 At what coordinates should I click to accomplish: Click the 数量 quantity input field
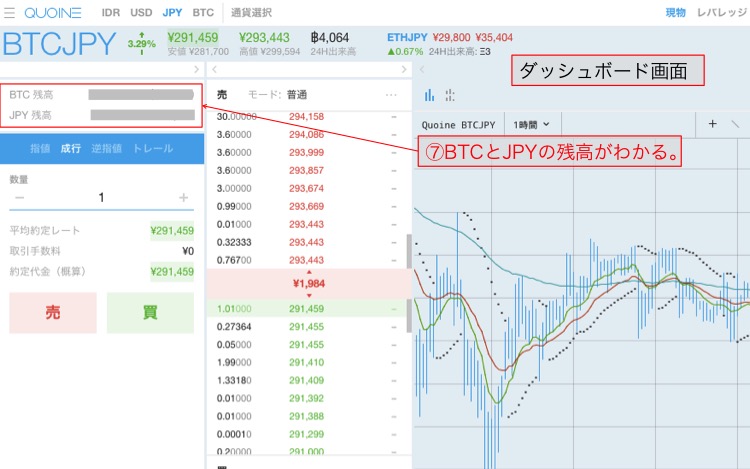101,197
